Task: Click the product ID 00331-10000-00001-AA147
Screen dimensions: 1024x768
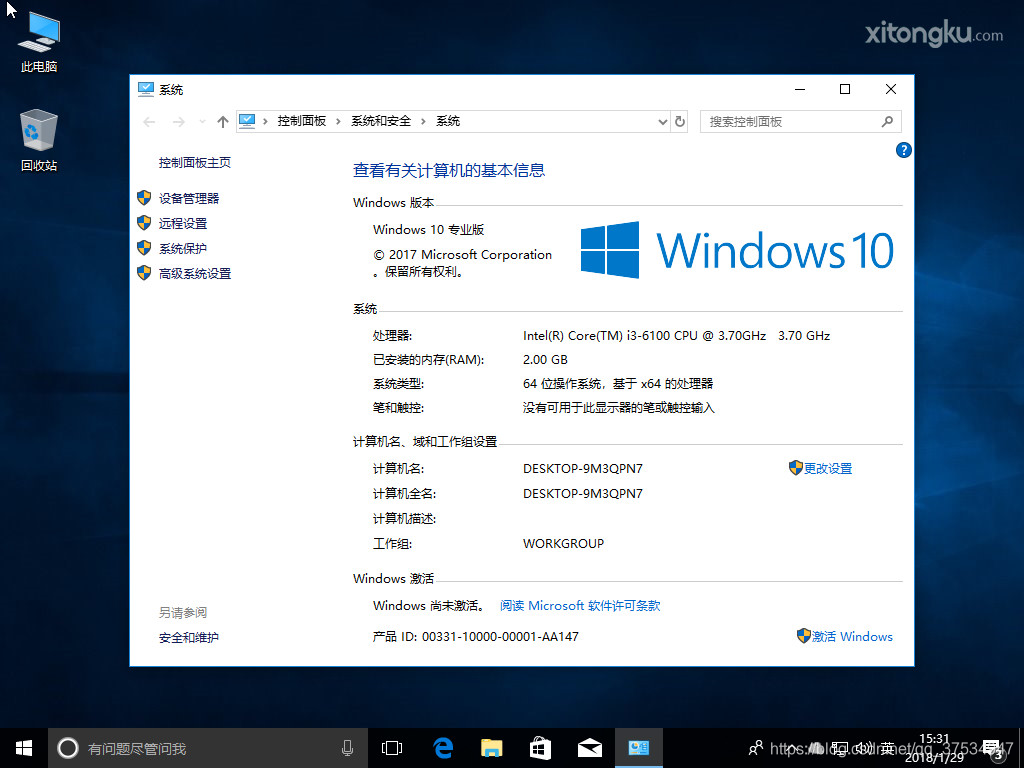Action: [500, 636]
